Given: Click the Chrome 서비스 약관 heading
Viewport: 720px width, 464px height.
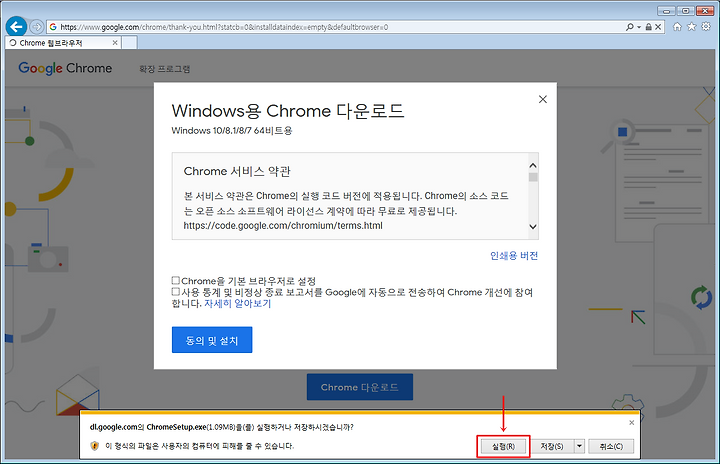Looking at the screenshot, I should [x=237, y=171].
